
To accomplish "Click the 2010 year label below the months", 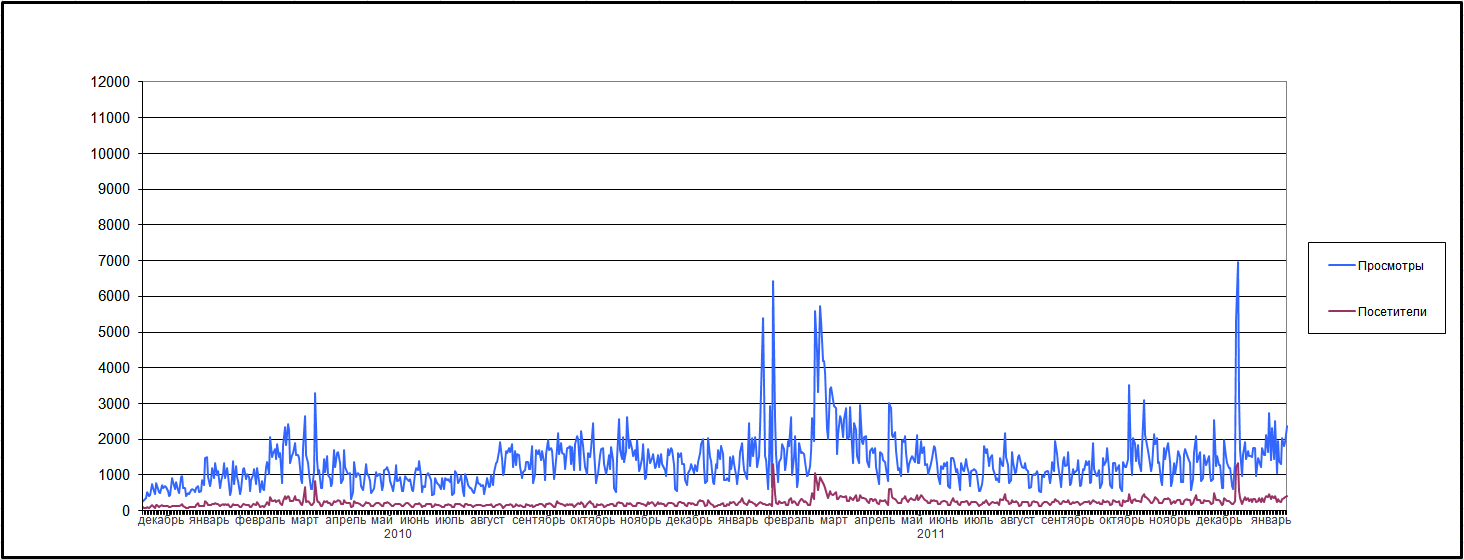I will coord(398,535).
